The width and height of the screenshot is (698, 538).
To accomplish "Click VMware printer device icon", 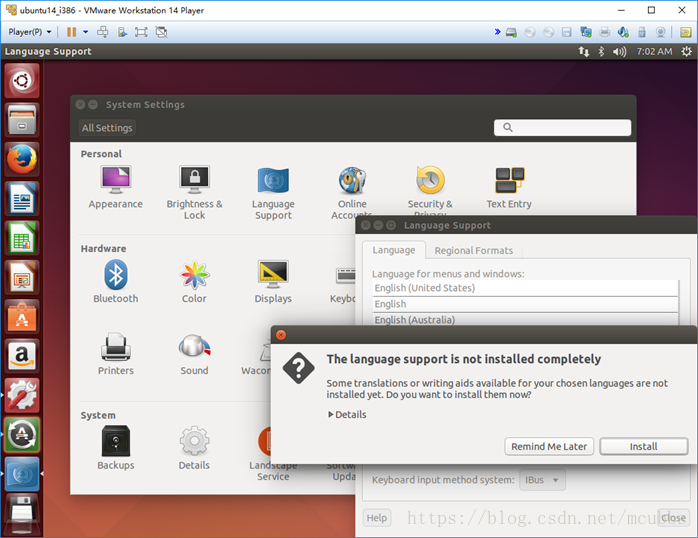I will point(605,32).
